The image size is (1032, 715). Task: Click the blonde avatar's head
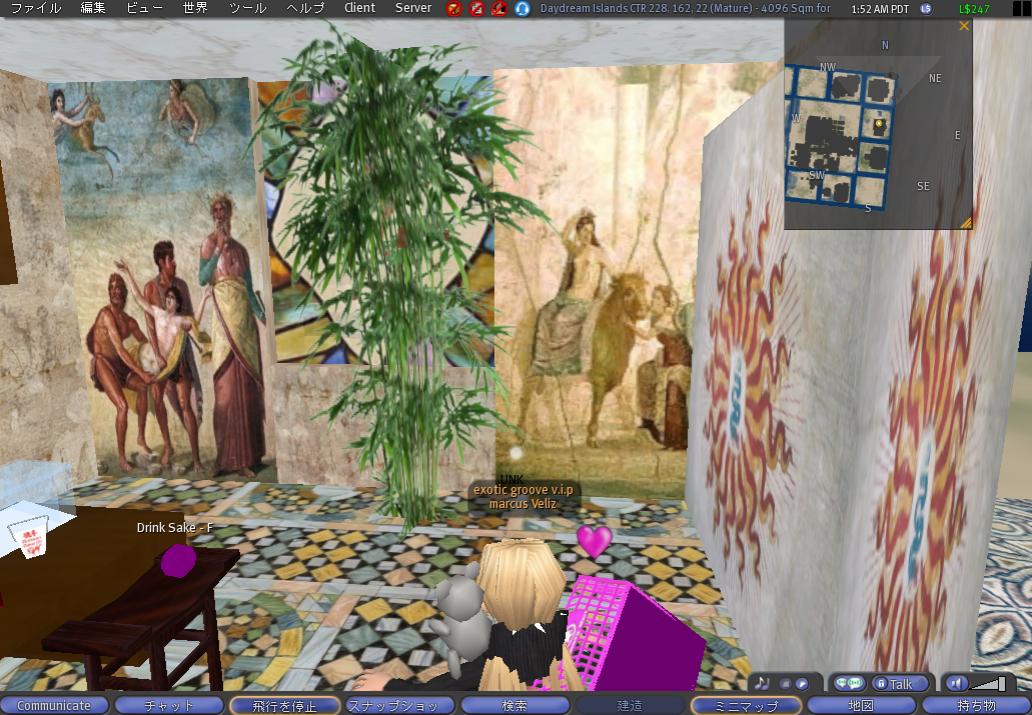point(521,583)
